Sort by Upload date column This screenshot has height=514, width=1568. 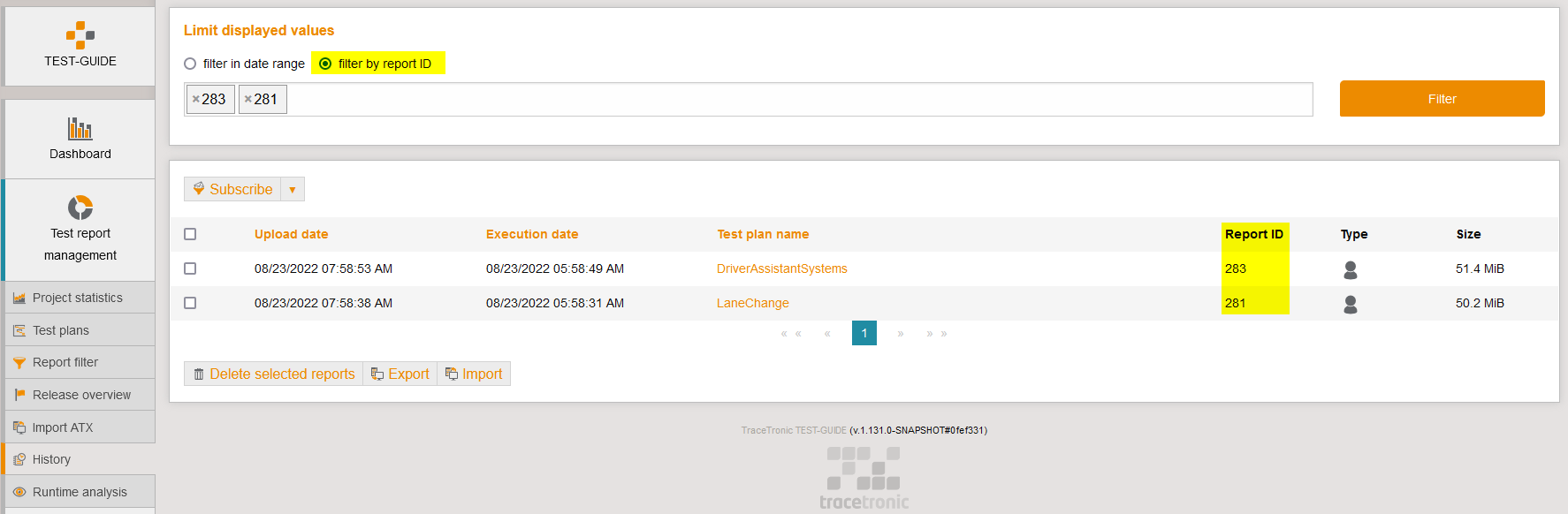[291, 234]
